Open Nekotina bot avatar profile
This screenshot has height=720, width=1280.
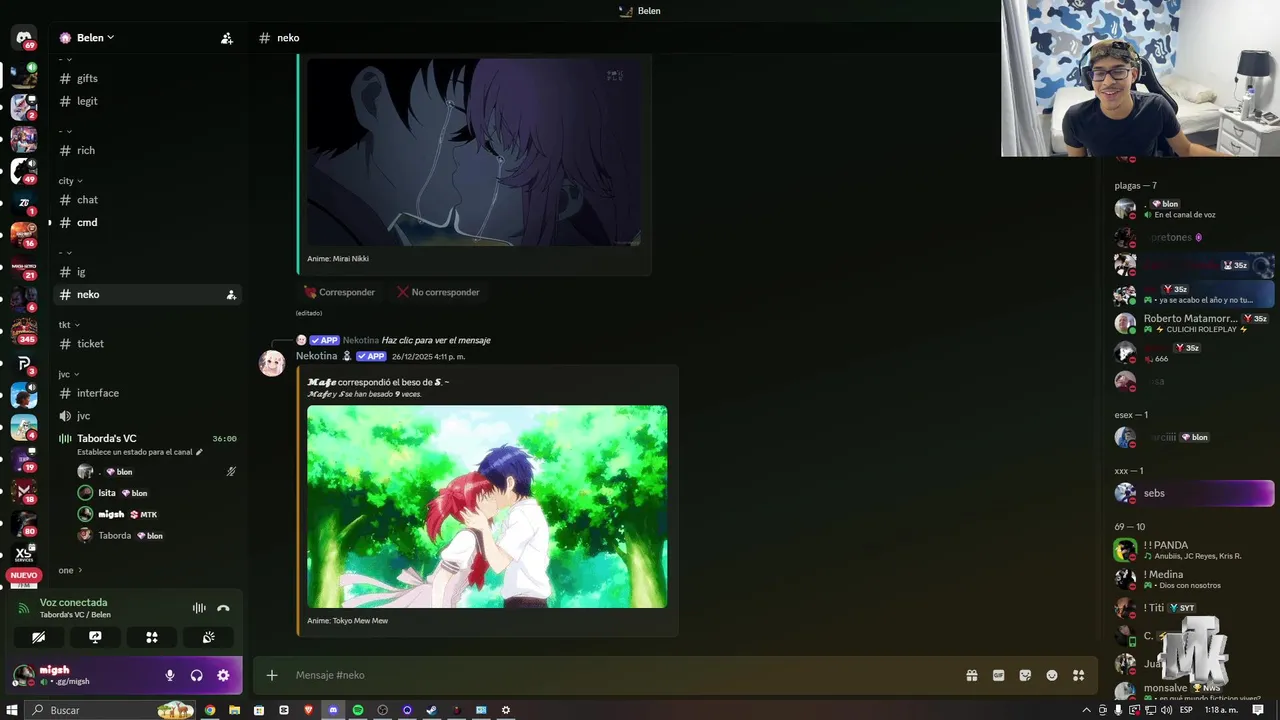(272, 363)
